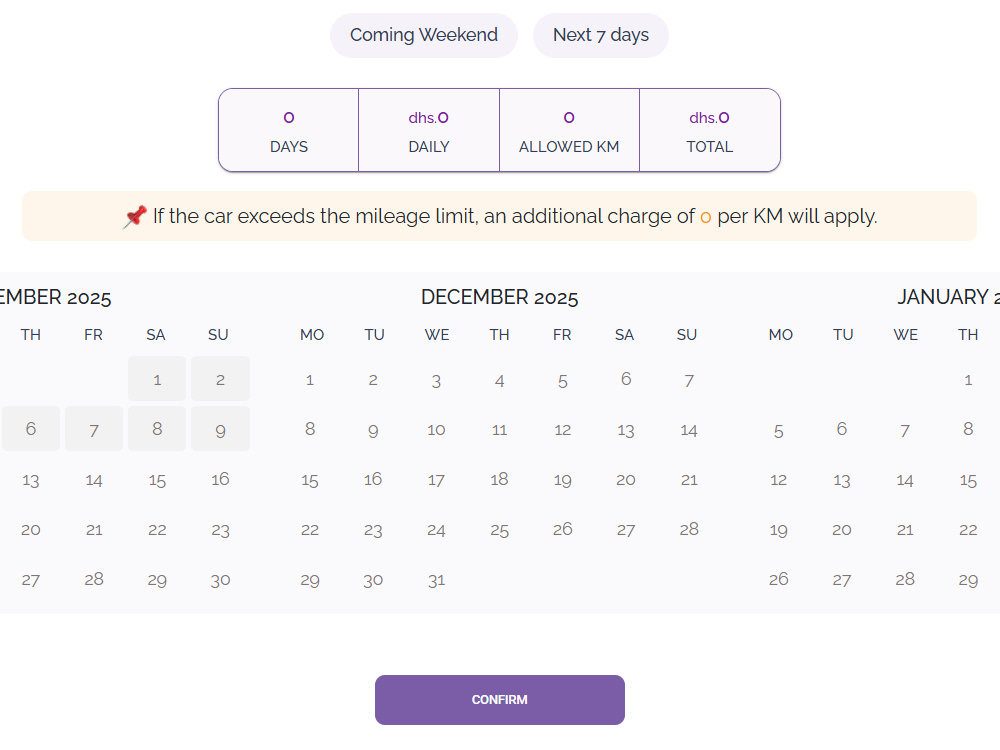Select January 1 in the calendar
This screenshot has width=1000, height=750.
click(968, 380)
